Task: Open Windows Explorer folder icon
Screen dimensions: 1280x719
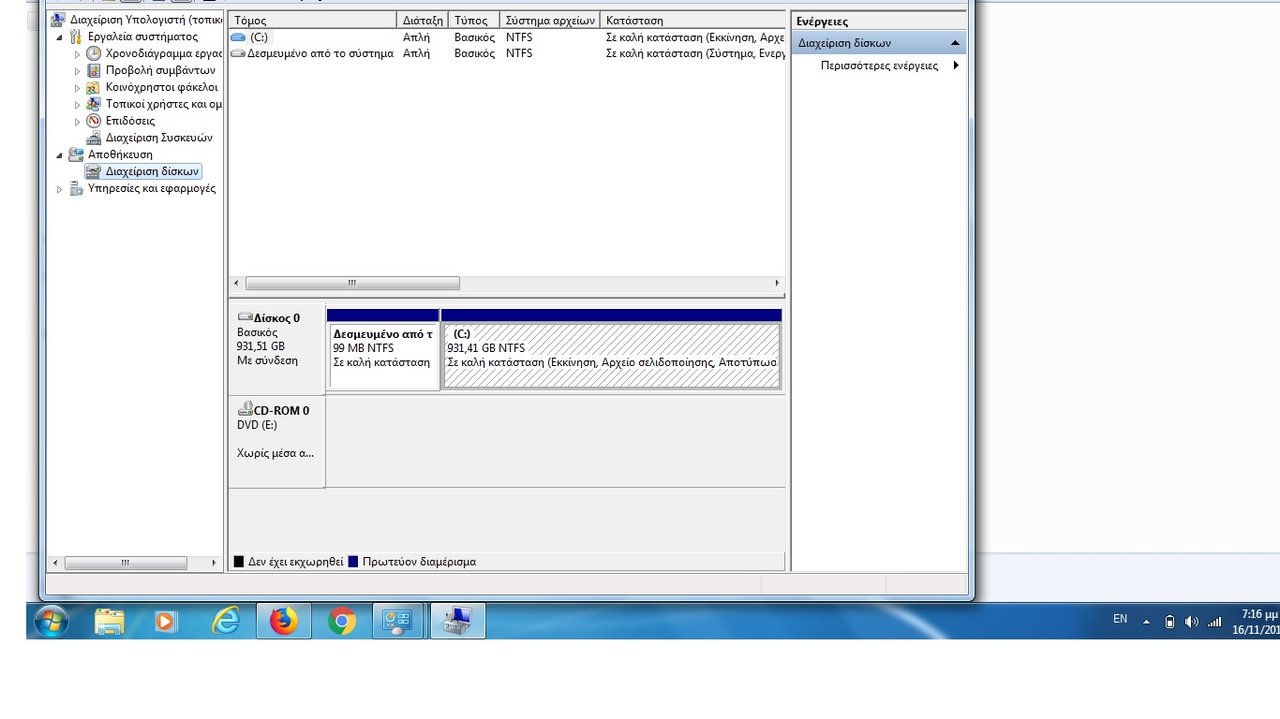Action: [x=109, y=622]
